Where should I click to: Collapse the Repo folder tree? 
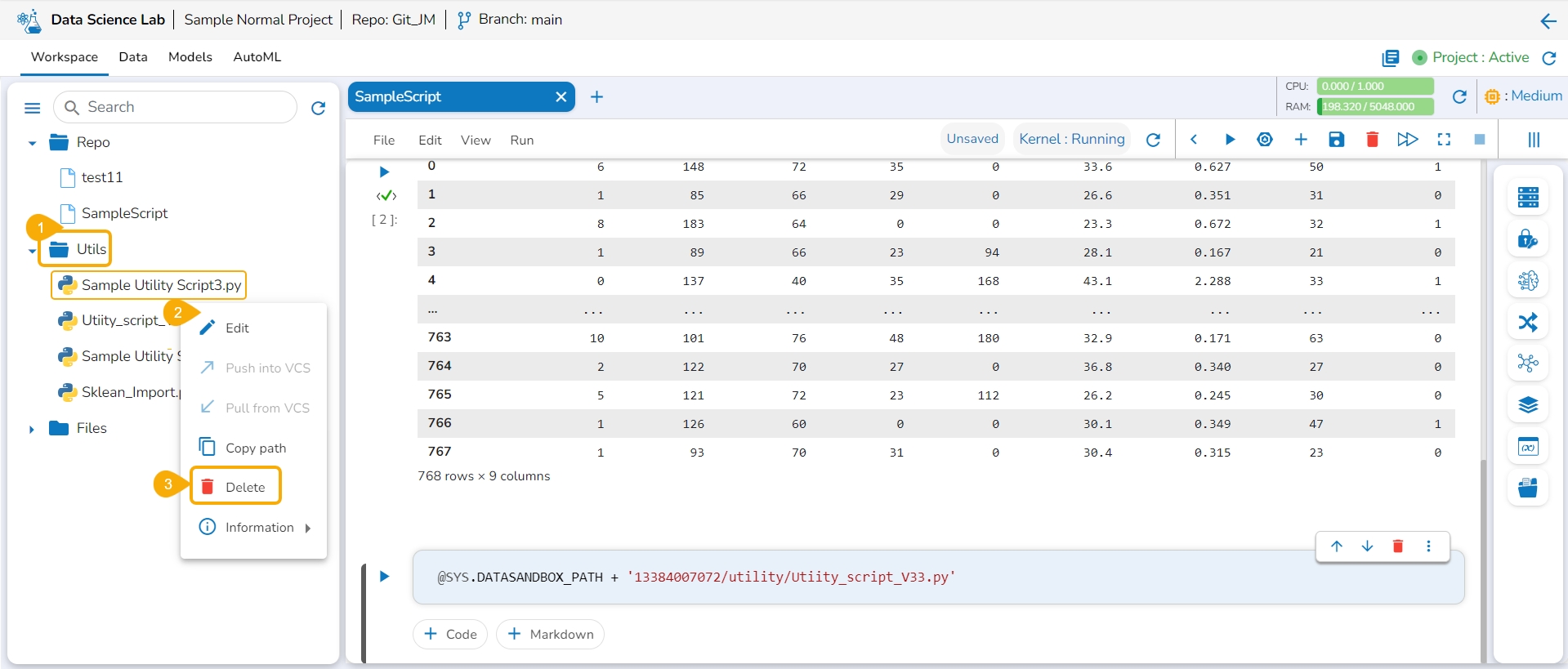(32, 143)
